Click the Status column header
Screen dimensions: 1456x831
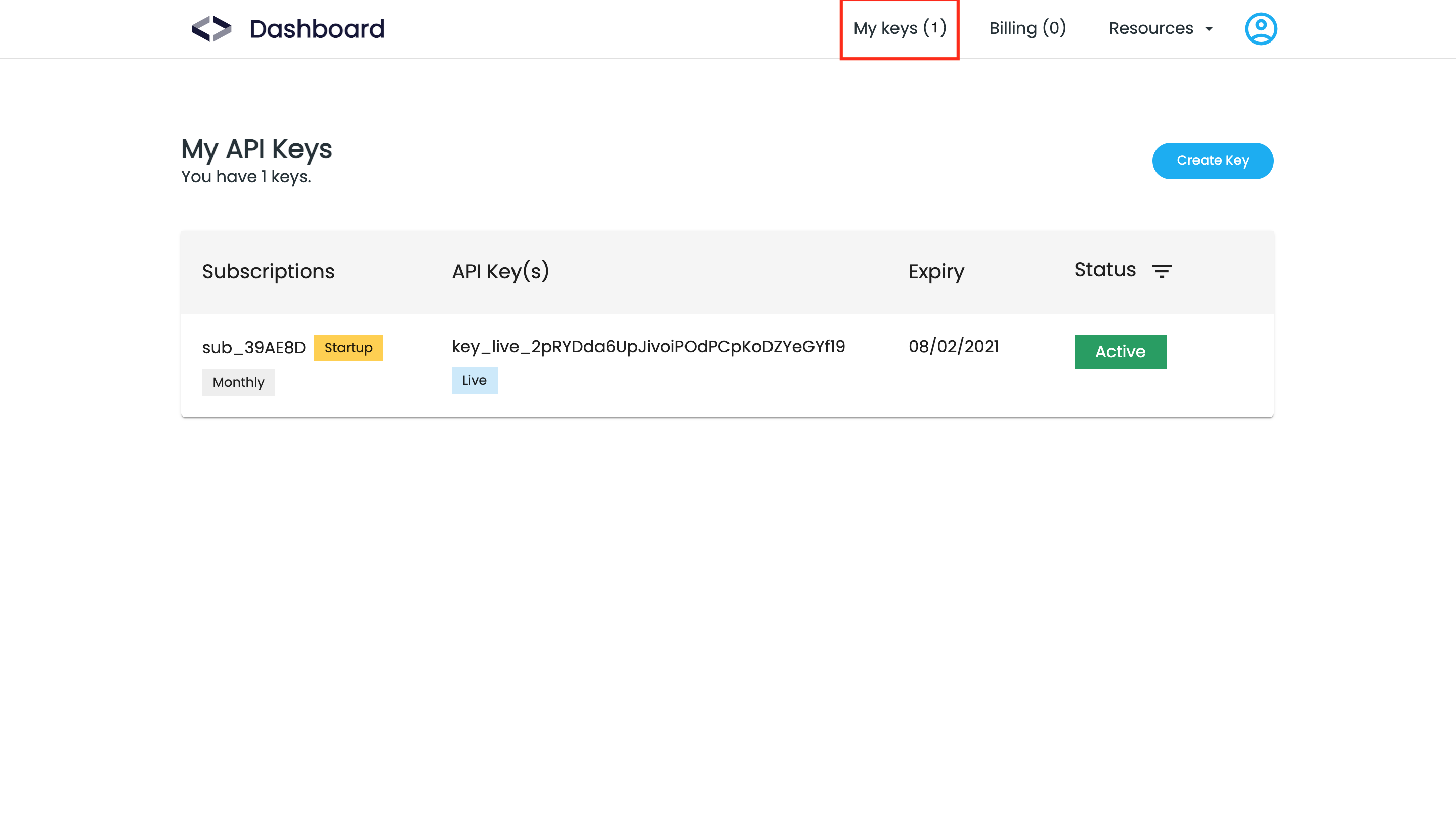pyautogui.click(x=1104, y=270)
